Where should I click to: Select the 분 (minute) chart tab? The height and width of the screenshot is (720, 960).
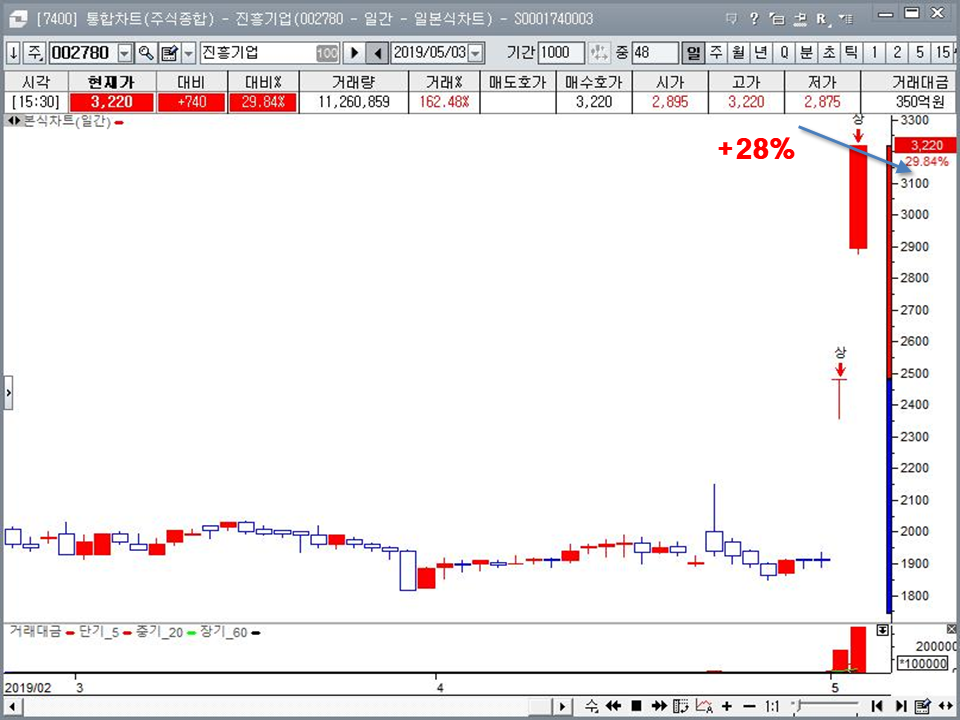pyautogui.click(x=806, y=53)
